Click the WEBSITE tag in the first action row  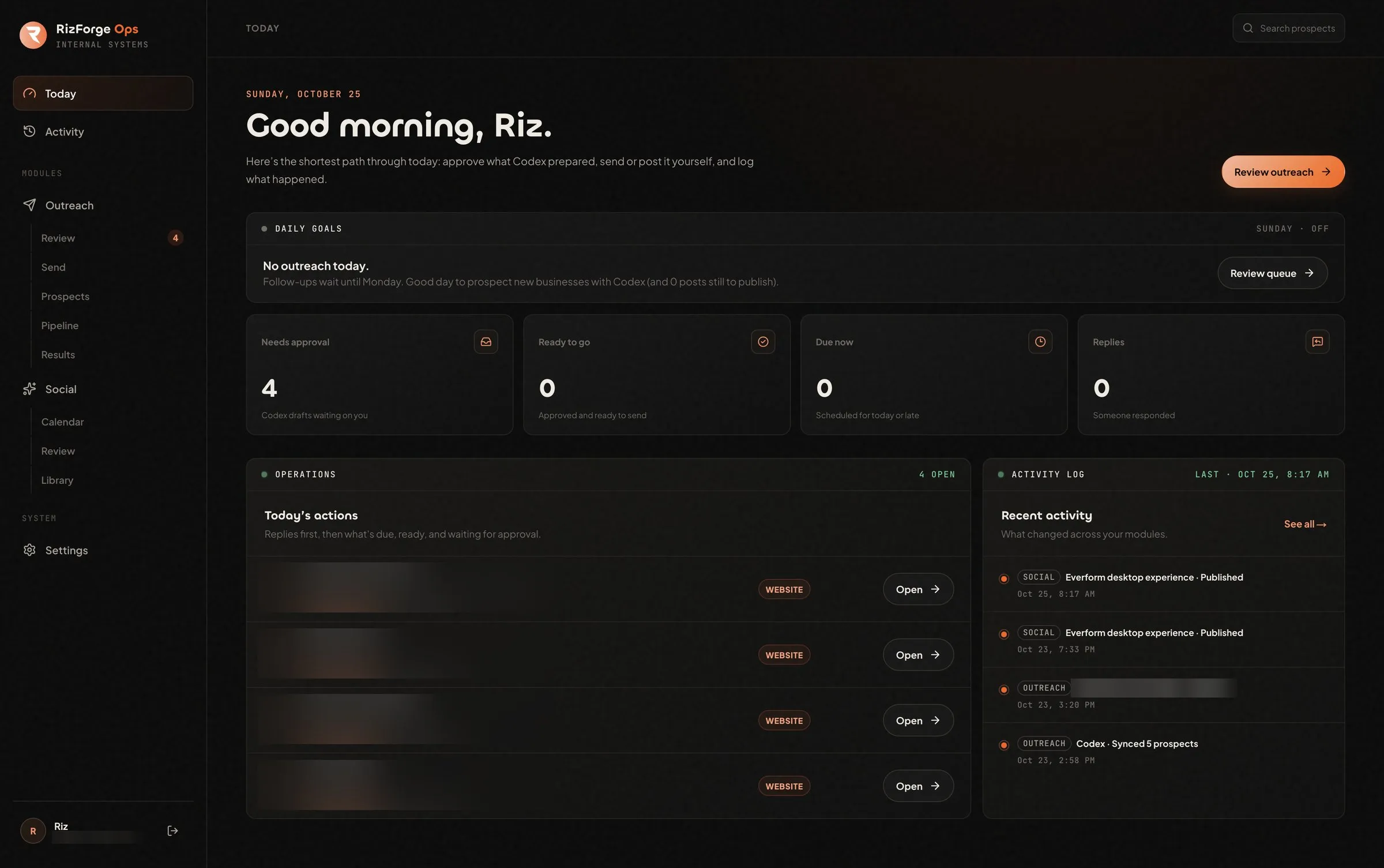[x=784, y=589]
